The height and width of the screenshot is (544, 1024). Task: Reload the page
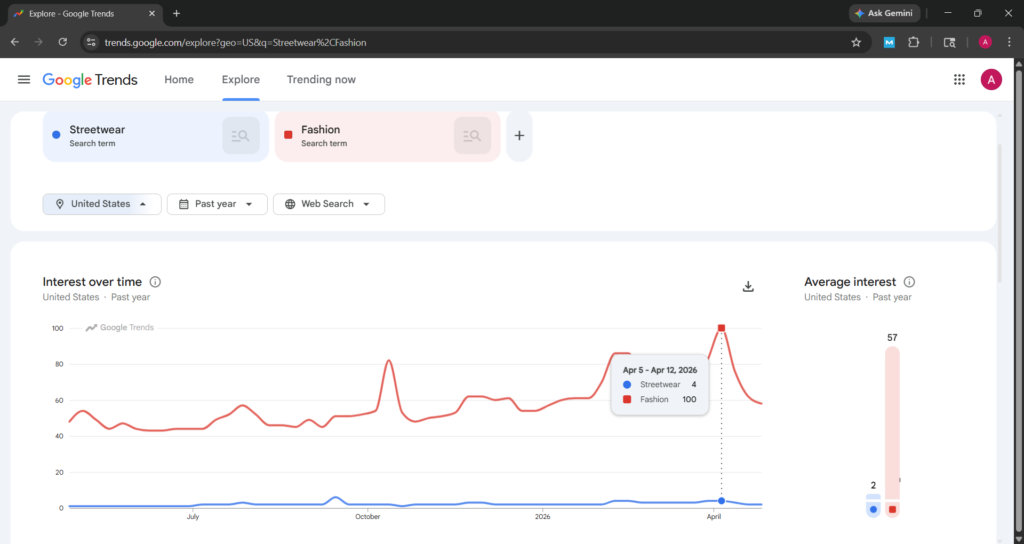pyautogui.click(x=63, y=42)
